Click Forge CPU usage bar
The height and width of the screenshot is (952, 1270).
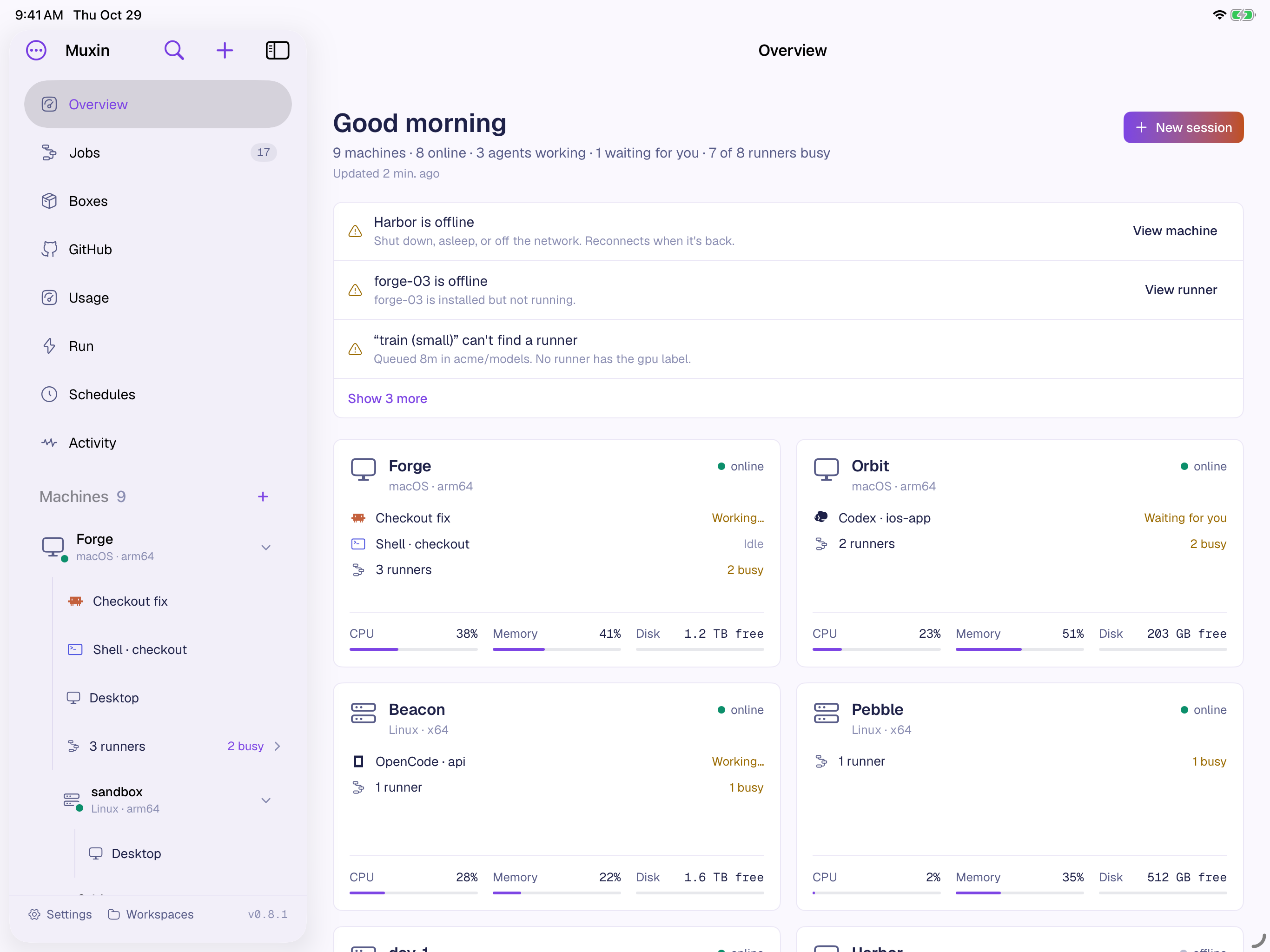tap(413, 649)
